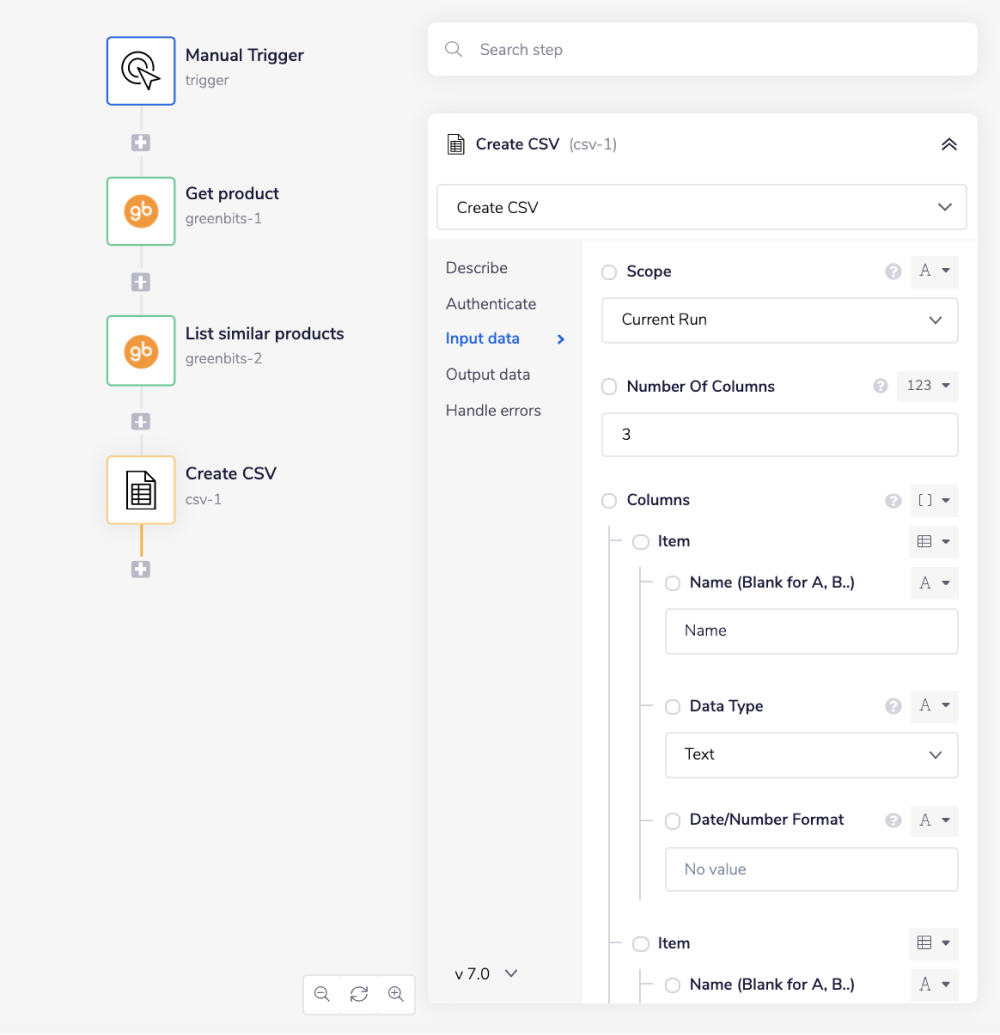Click the zoom out magnifier icon

pyautogui.click(x=322, y=994)
